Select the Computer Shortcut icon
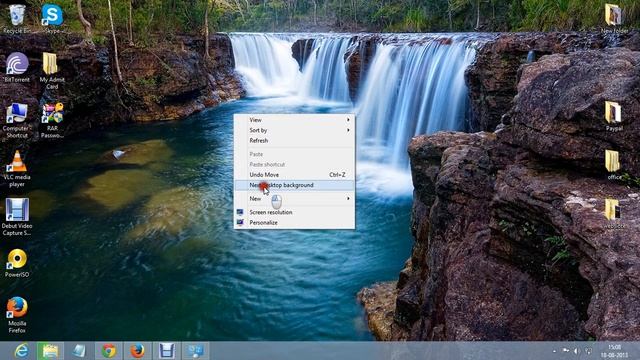 coord(17,120)
